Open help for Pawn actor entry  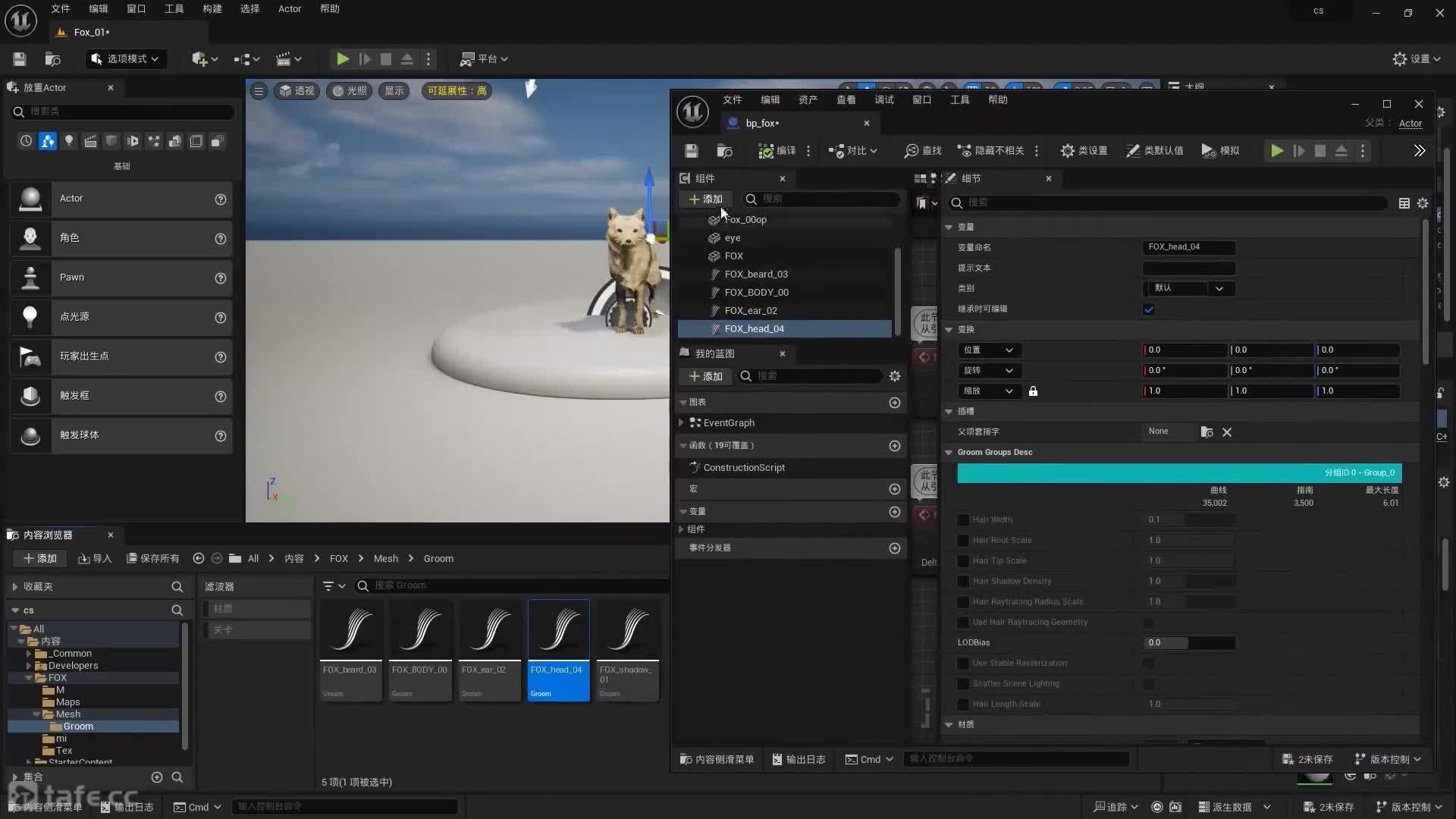(x=221, y=278)
